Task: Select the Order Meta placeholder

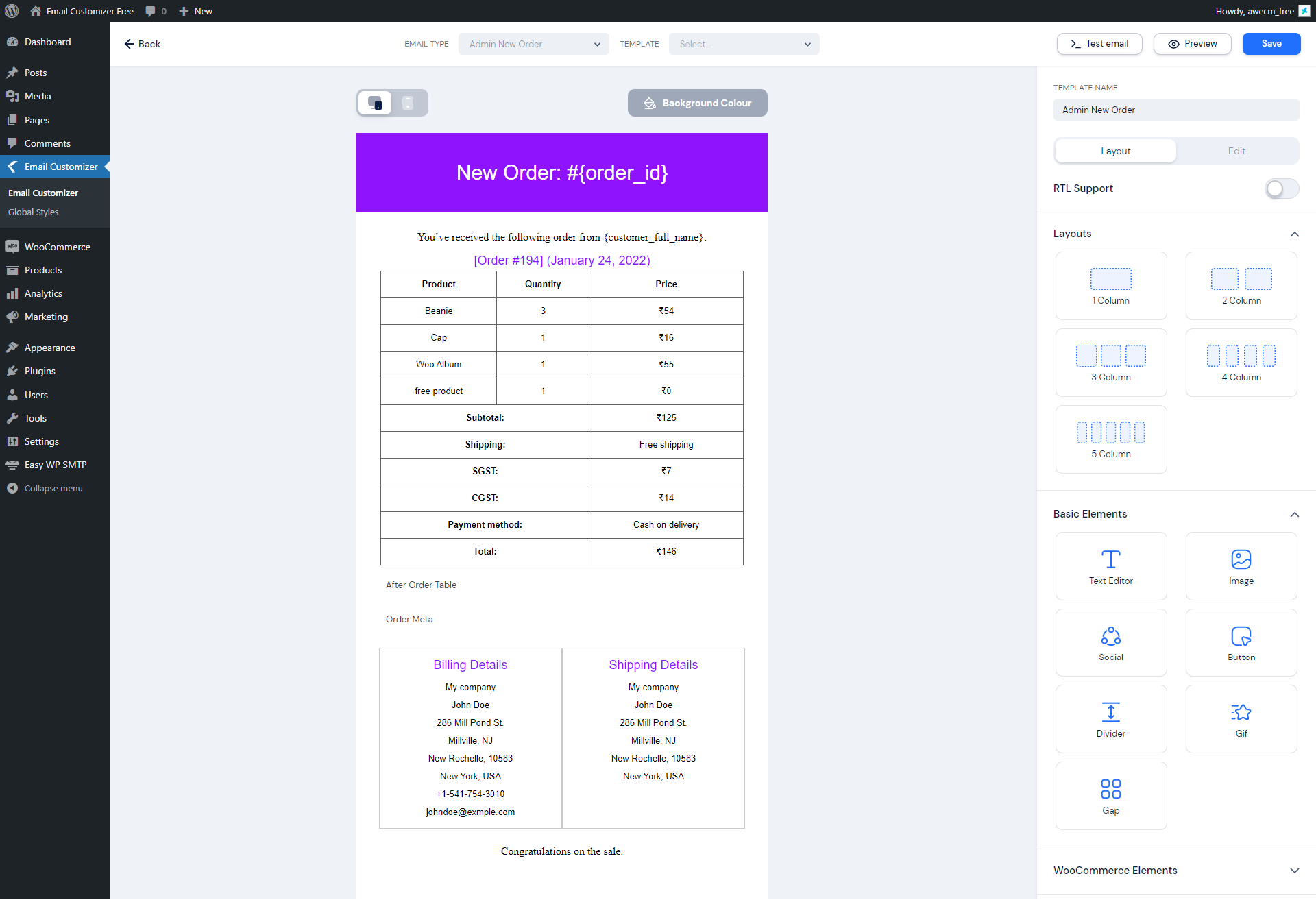Action: (409, 619)
